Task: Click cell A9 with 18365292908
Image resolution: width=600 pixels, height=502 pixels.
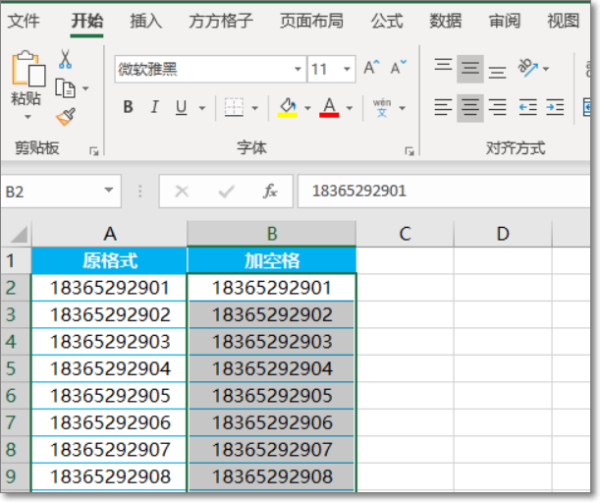Action: tap(109, 477)
